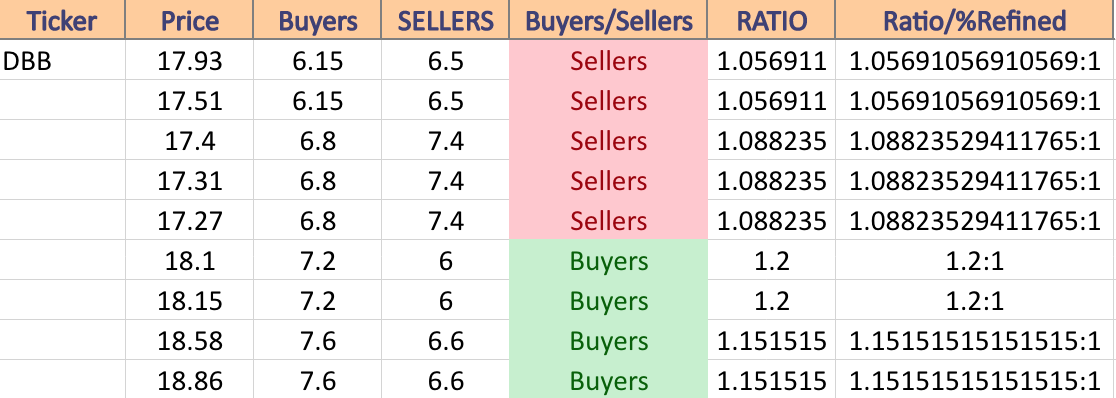
Task: Select the price cell 17.51
Action: point(189,101)
